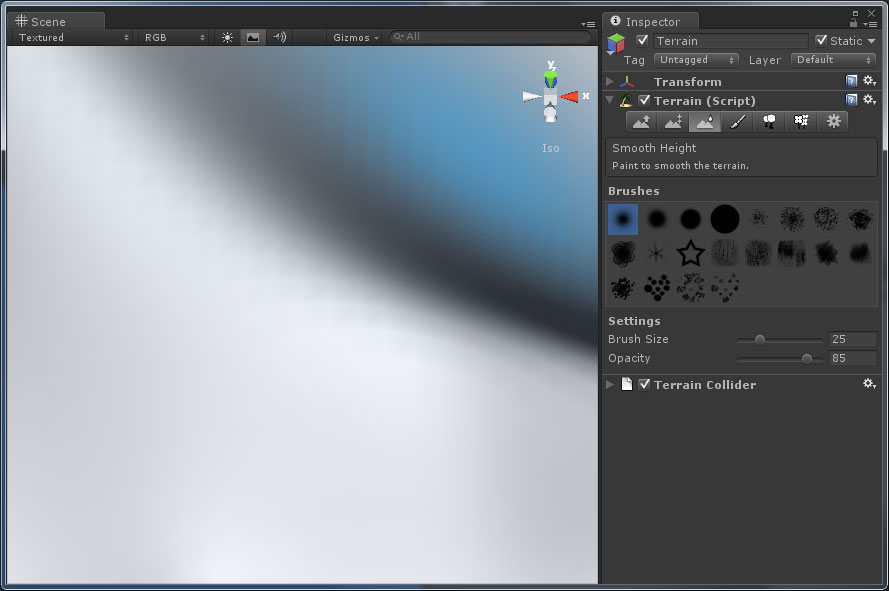Select the Smooth Height tool
The height and width of the screenshot is (591, 889).
point(705,122)
